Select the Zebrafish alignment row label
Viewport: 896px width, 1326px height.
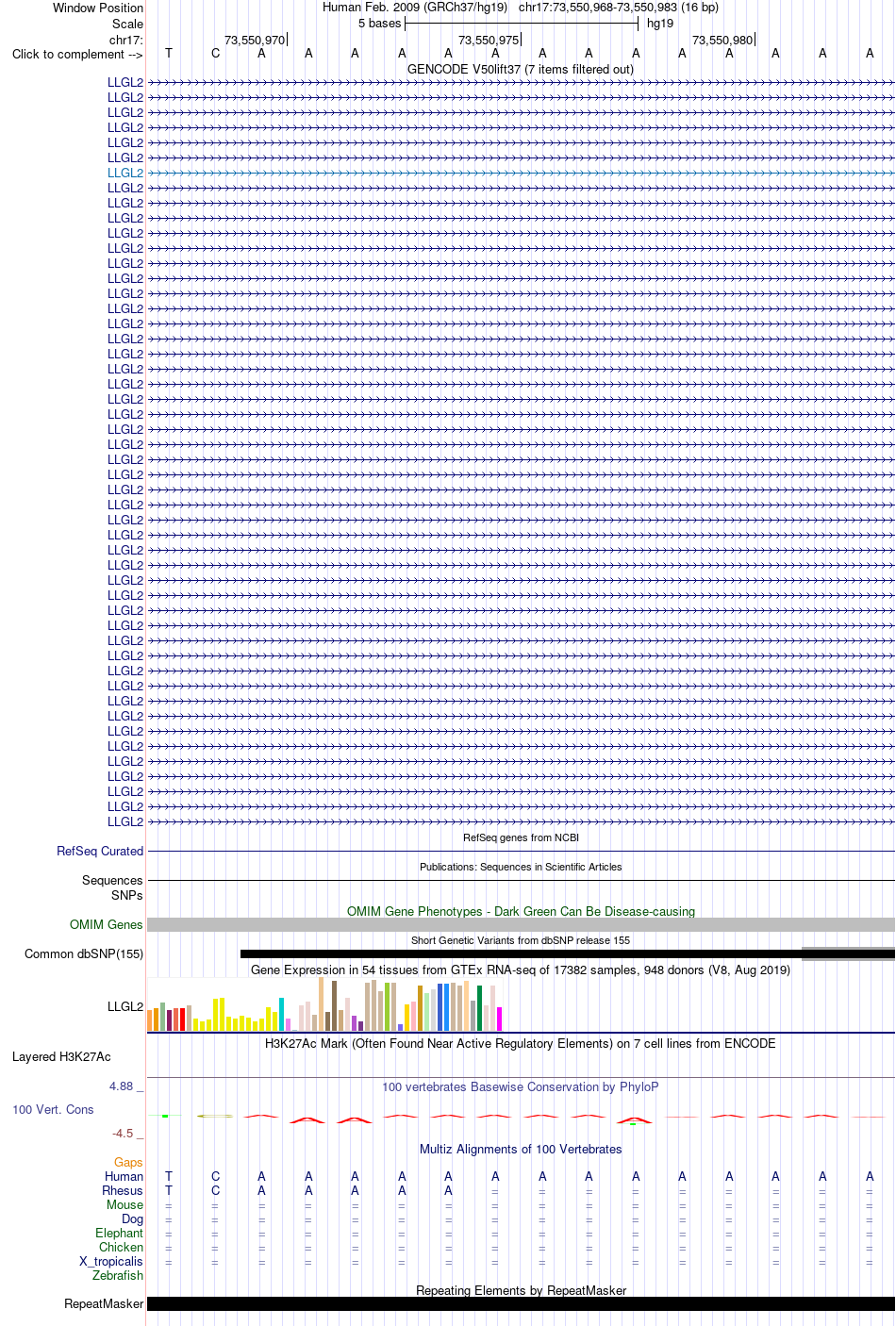(x=118, y=1275)
